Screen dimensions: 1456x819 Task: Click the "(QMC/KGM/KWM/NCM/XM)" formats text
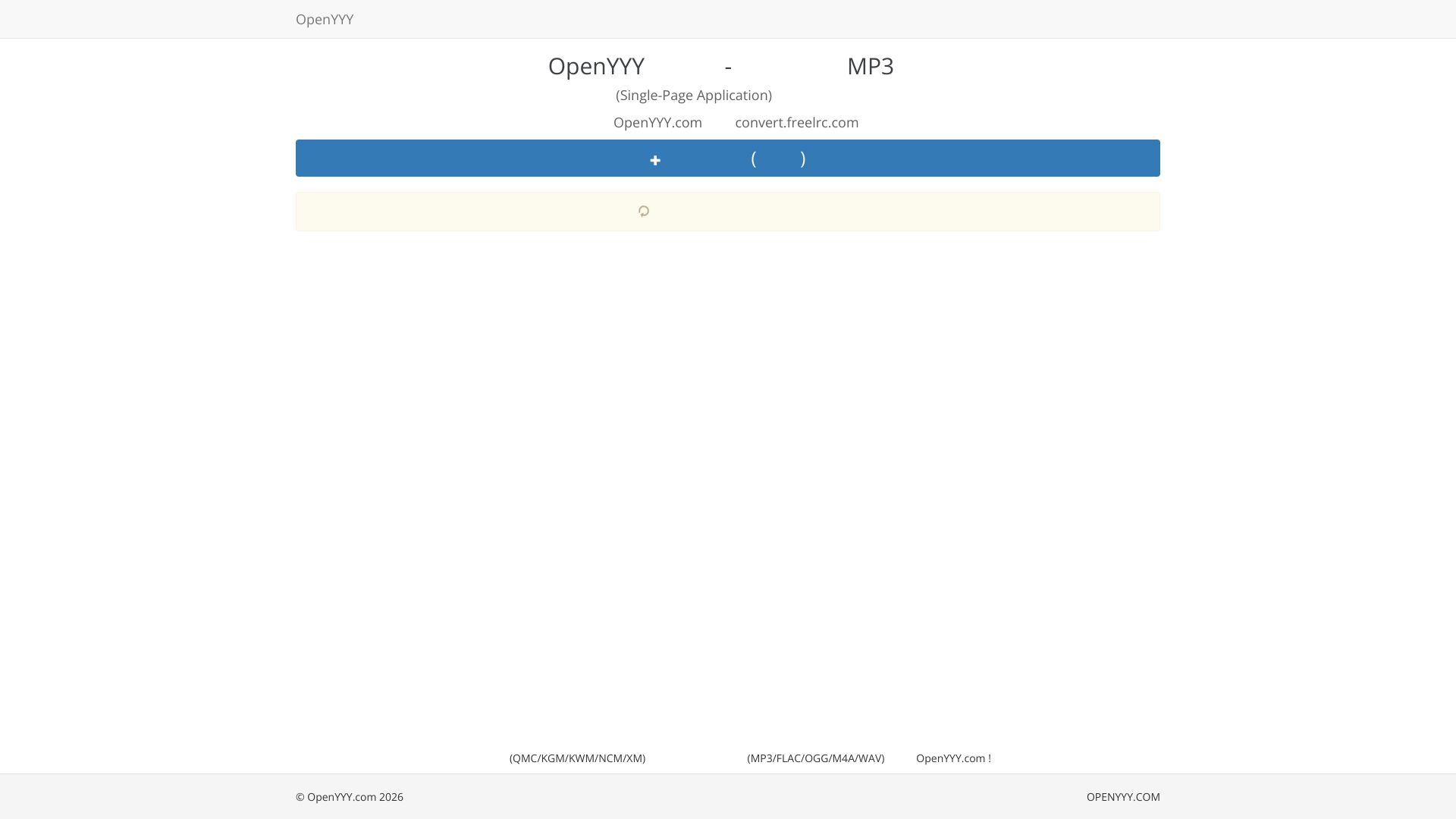[x=578, y=758]
